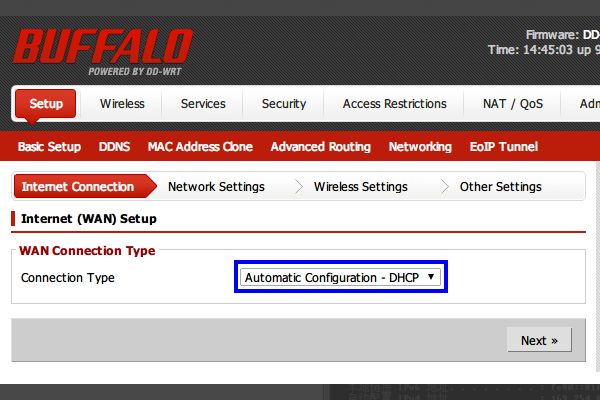Jump to Wireless Settings step
The width and height of the screenshot is (600, 400).
pos(360,187)
